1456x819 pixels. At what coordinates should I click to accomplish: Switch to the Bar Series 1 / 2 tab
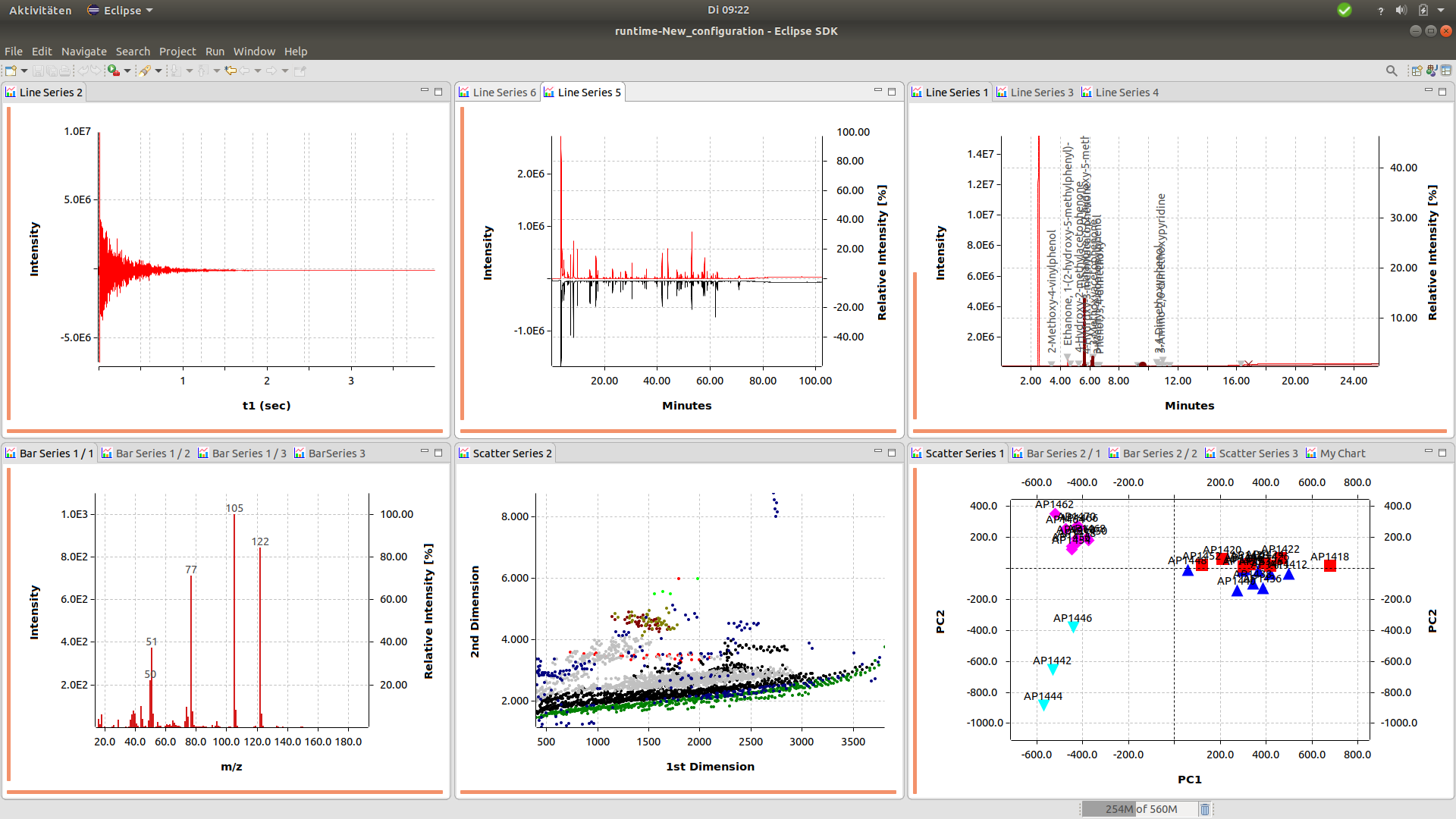click(x=146, y=453)
